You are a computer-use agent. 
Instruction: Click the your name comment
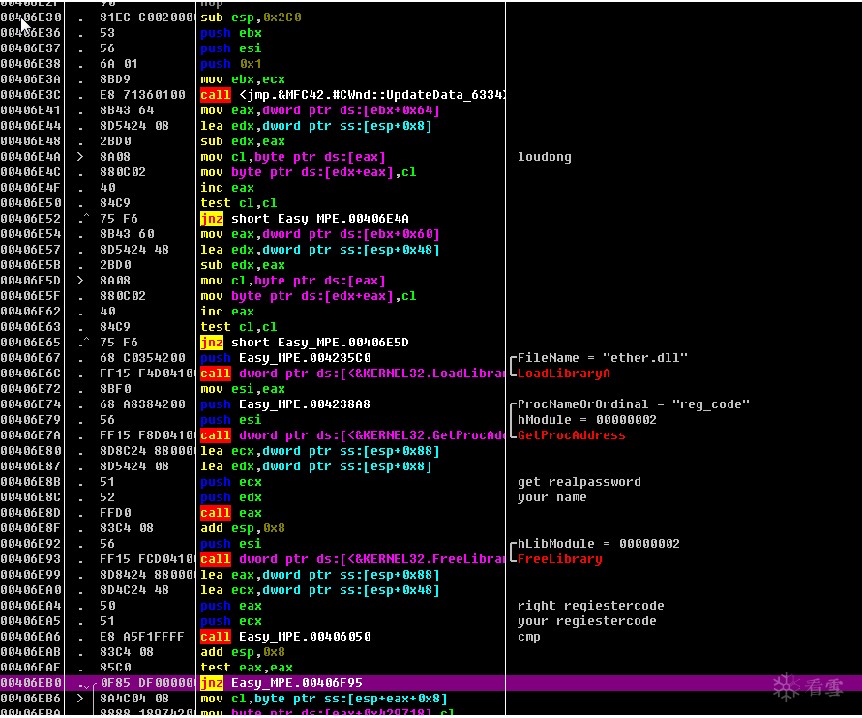(552, 497)
